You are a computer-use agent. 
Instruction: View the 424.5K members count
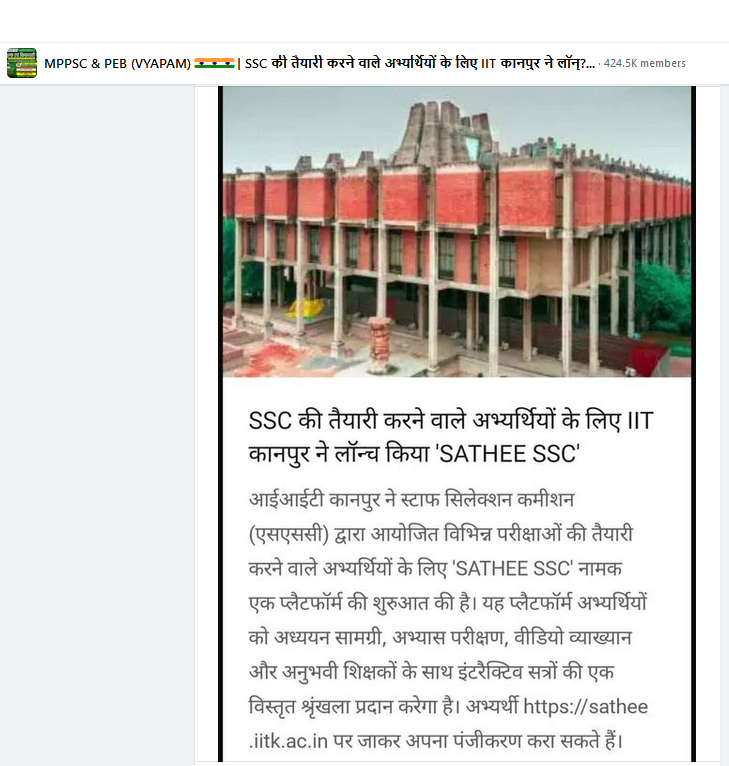tap(644, 64)
